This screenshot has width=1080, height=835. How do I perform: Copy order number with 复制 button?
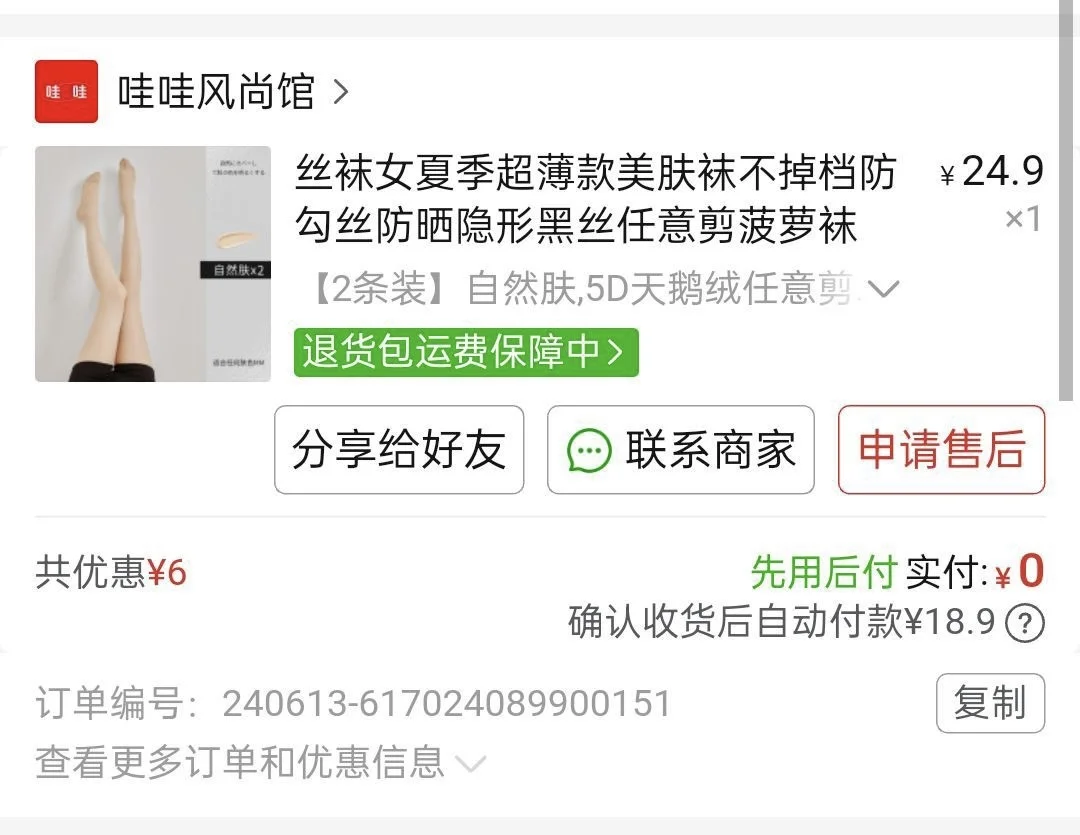pos(990,703)
